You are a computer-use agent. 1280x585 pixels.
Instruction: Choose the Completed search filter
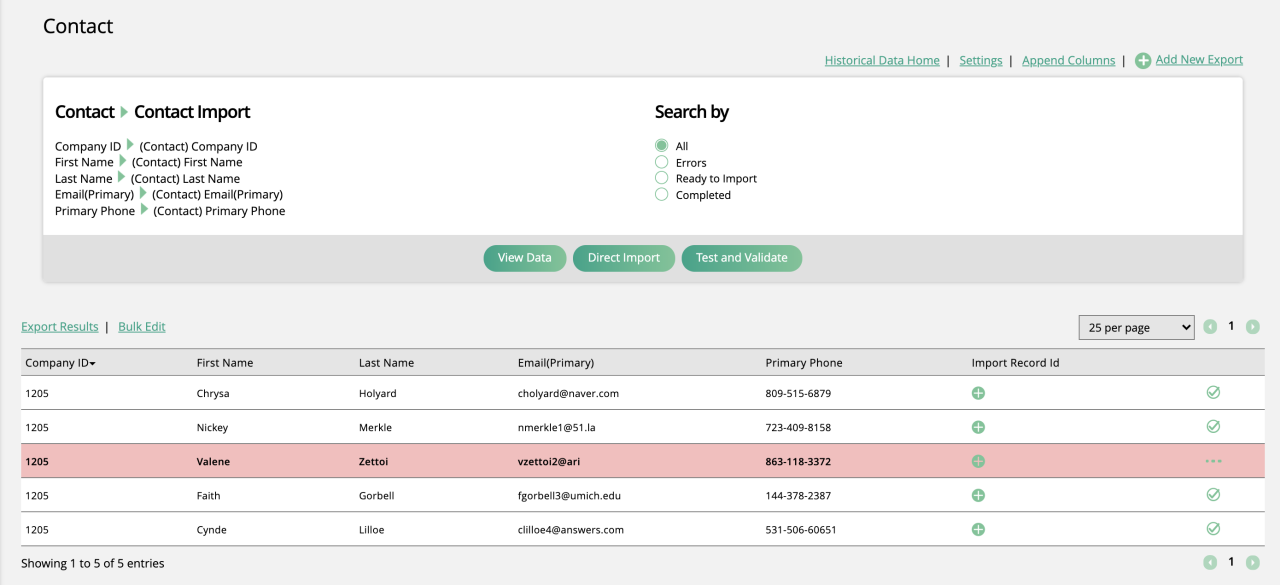coord(661,195)
